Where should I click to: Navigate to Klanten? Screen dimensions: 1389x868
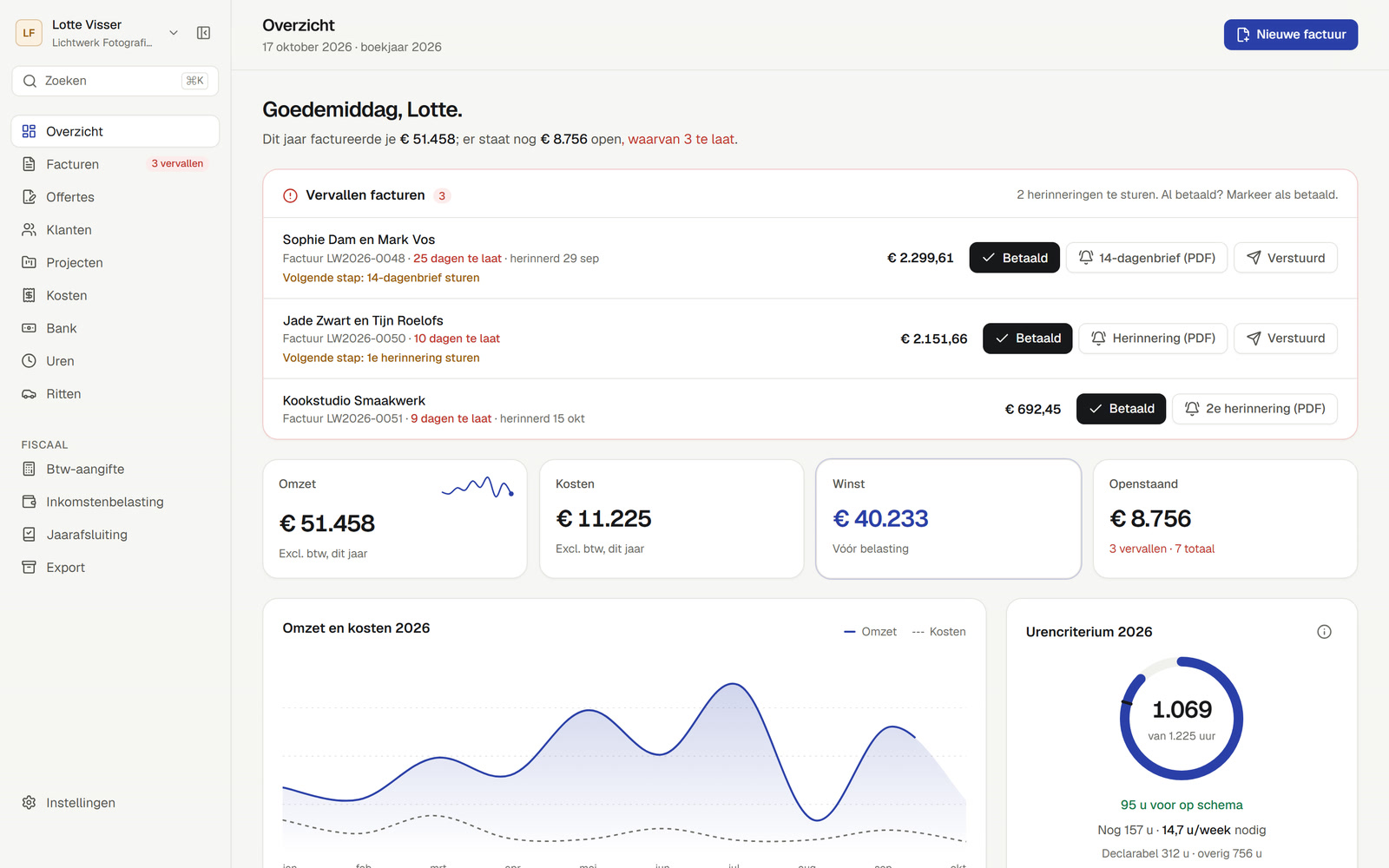(115, 230)
